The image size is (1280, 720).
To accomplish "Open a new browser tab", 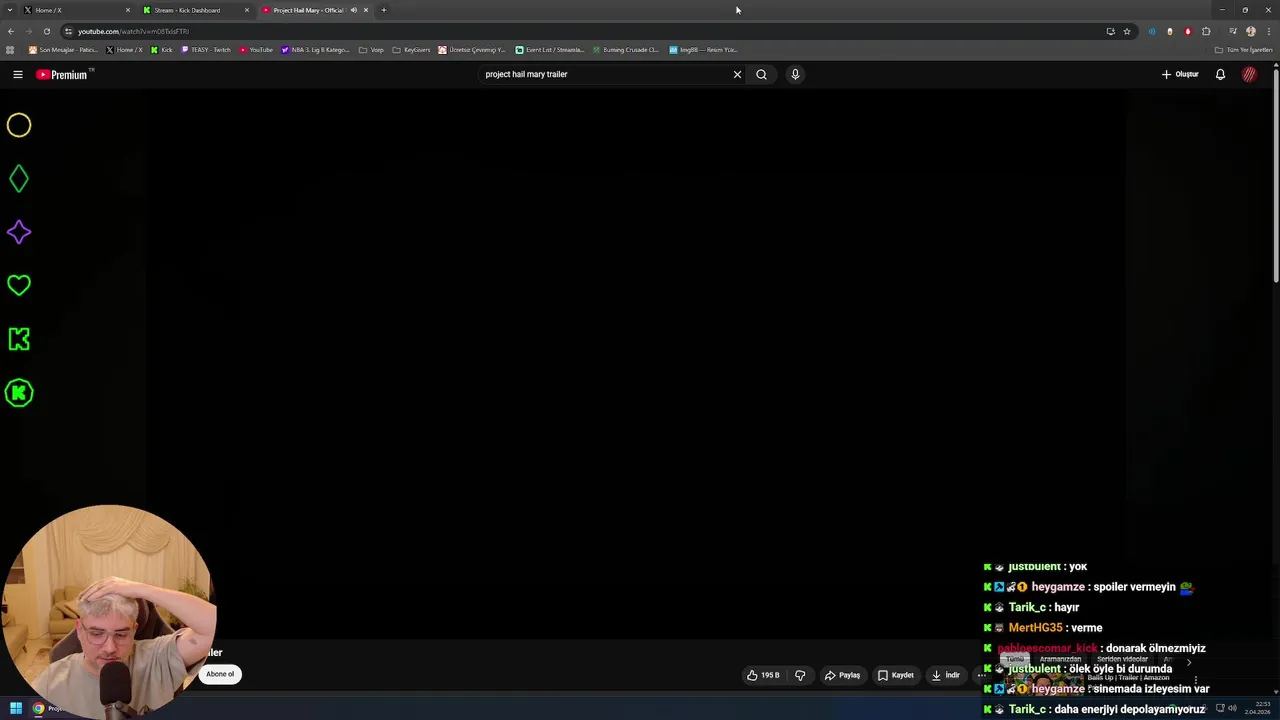I will [384, 10].
